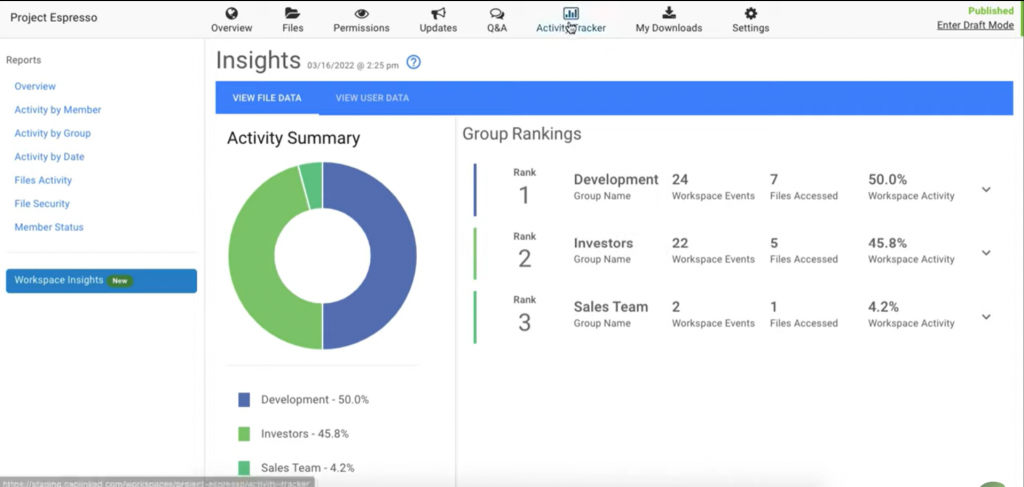Click the Enter Draft Mode link
This screenshot has width=1024, height=487.
[x=975, y=25]
